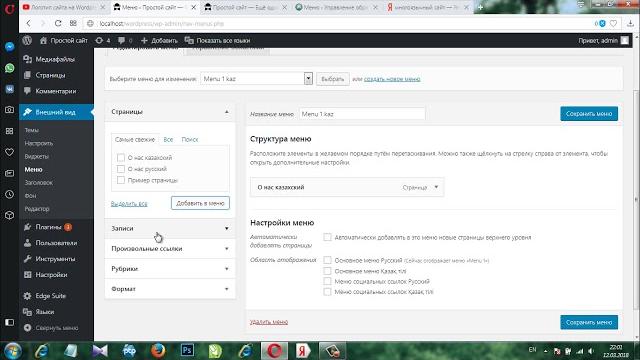This screenshot has width=640, height=360.
Task: Click bottom 'Сохранить меню' button
Action: click(x=589, y=322)
